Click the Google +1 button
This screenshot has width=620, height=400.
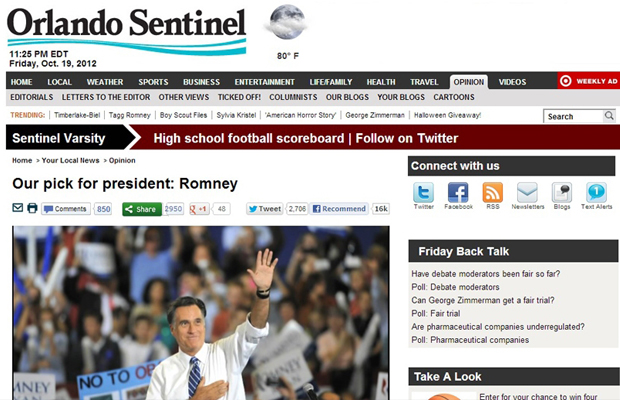199,209
